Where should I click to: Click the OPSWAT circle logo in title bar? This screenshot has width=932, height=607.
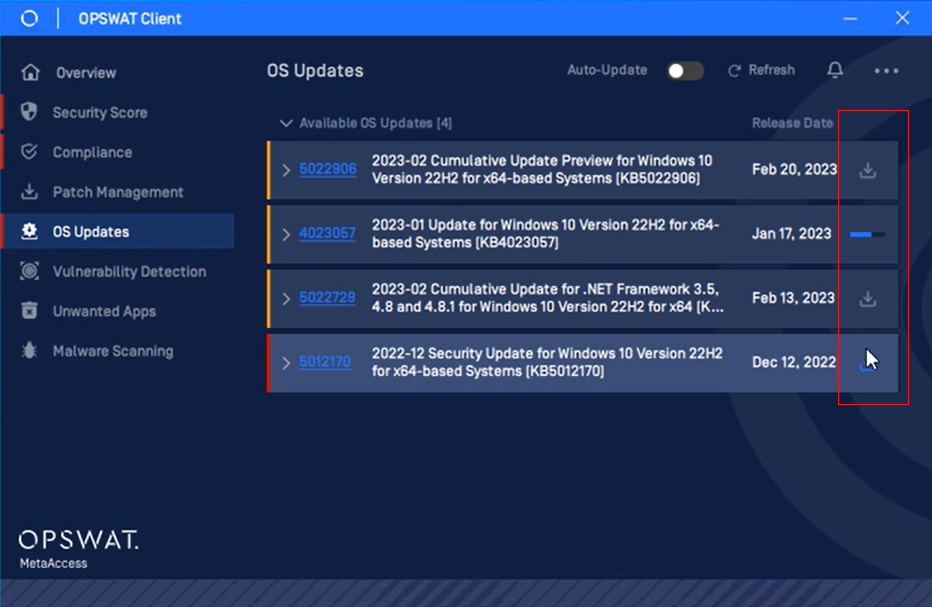click(29, 18)
